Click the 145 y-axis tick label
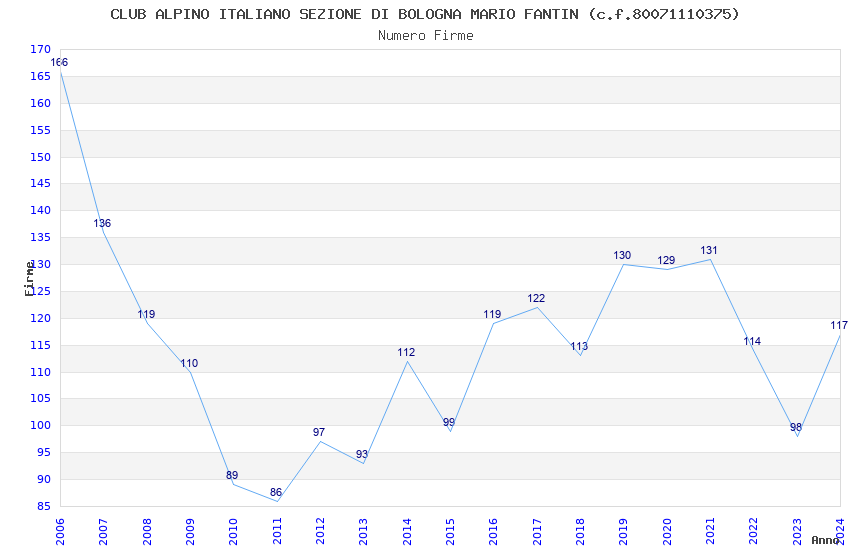This screenshot has width=850, height=550. pos(41,183)
